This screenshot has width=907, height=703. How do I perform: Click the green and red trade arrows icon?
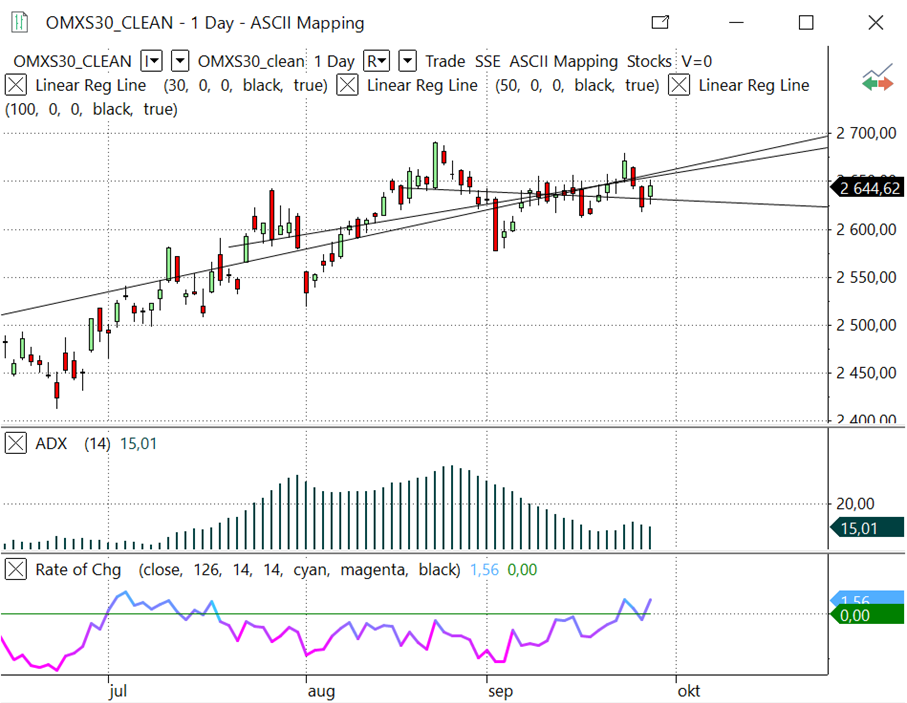[x=877, y=81]
